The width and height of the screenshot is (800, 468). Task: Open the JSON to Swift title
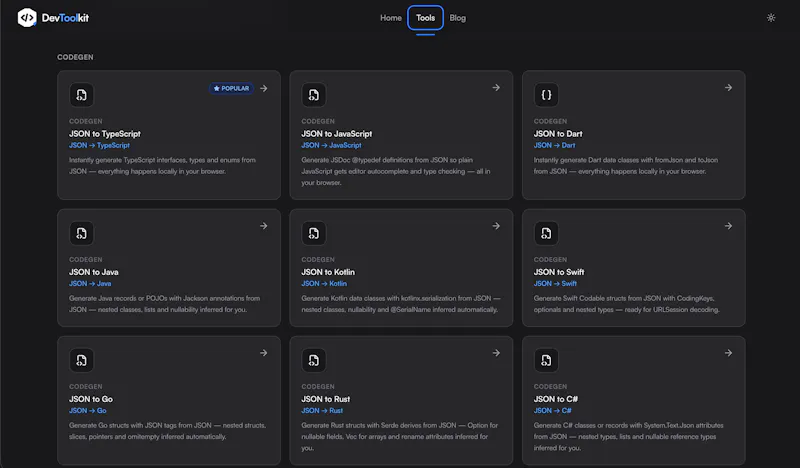(559, 272)
